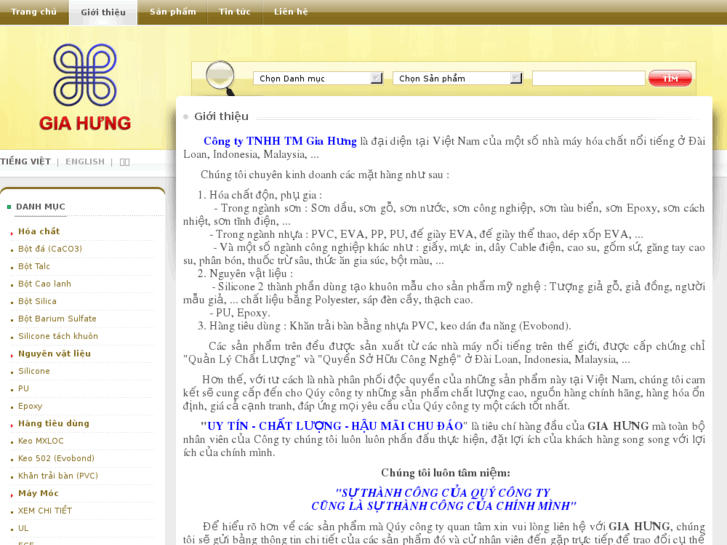Click the Công ty TNHH TM Gia Hưng link
The image size is (727, 545).
[279, 141]
